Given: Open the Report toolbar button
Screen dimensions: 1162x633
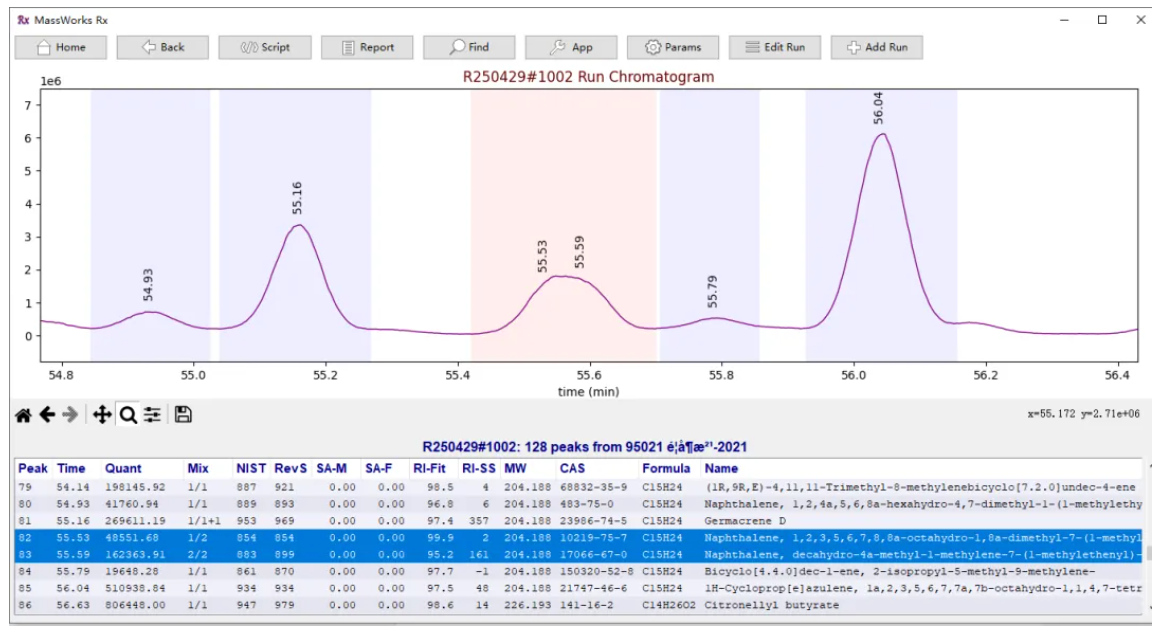Looking at the screenshot, I should pyautogui.click(x=367, y=47).
